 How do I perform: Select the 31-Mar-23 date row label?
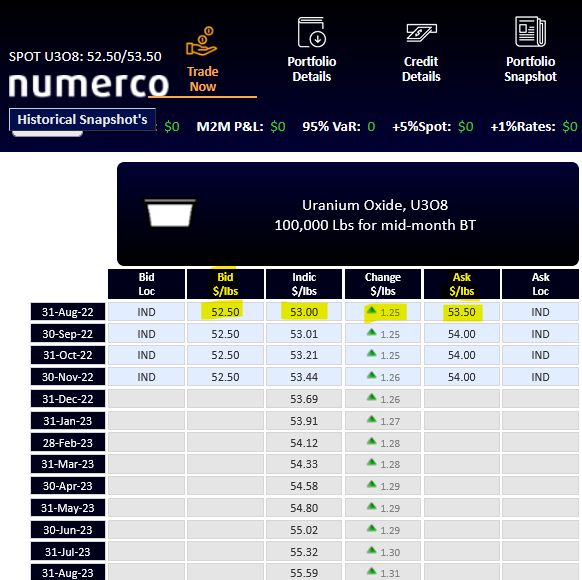point(68,464)
